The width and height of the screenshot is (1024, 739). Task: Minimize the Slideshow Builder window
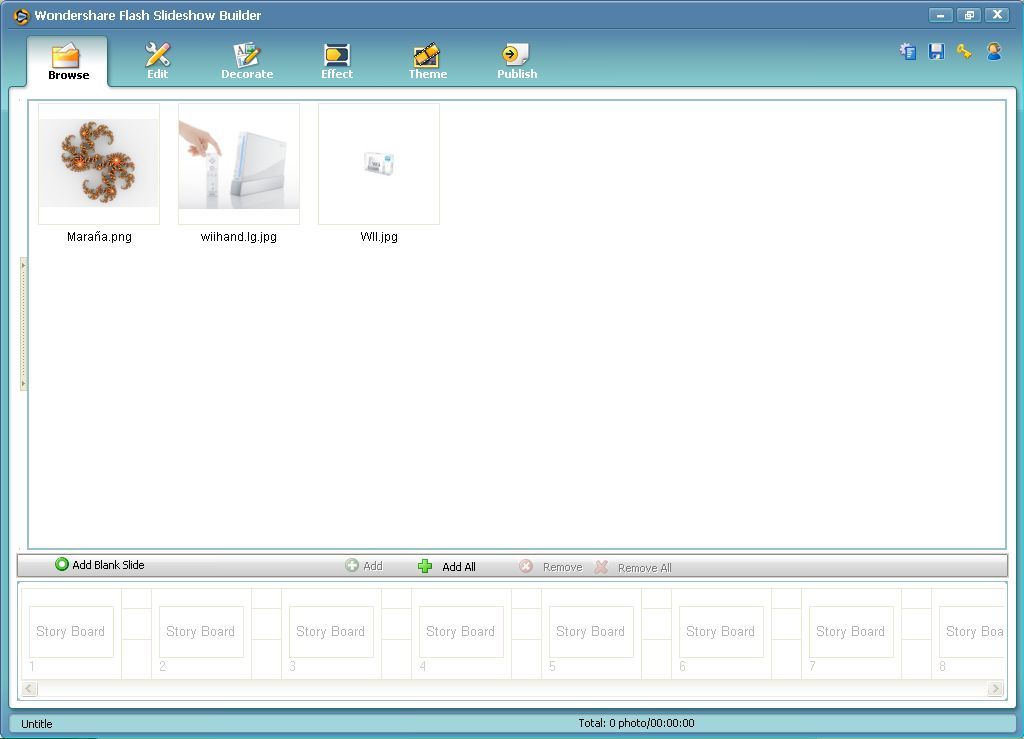tap(940, 14)
